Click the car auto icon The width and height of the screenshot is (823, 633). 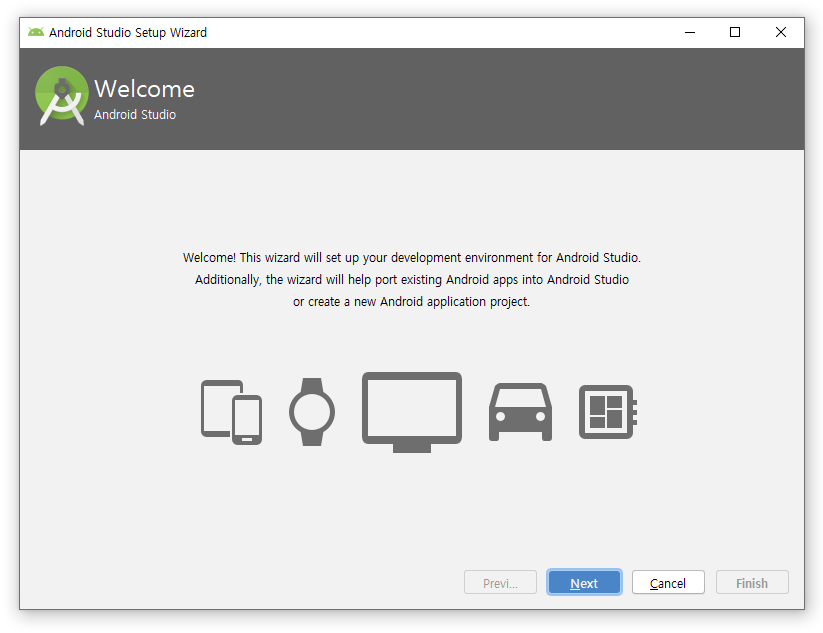coord(520,412)
